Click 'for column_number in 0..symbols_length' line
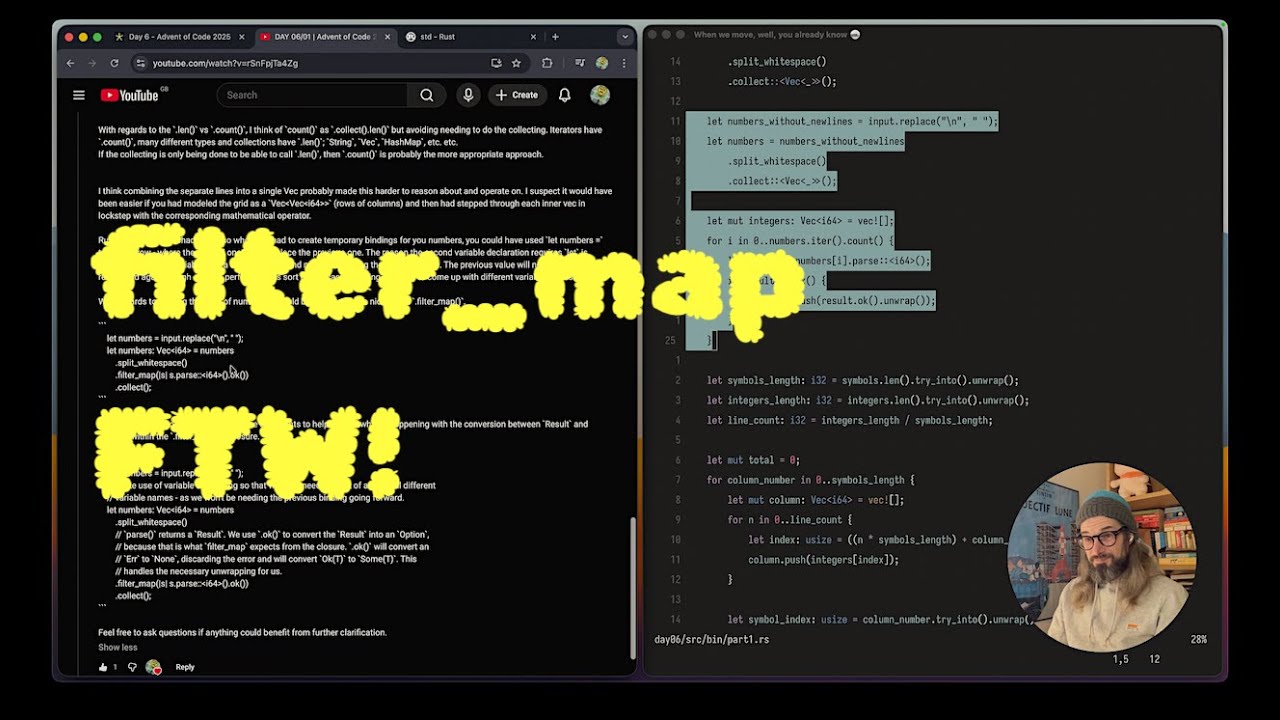 810,480
